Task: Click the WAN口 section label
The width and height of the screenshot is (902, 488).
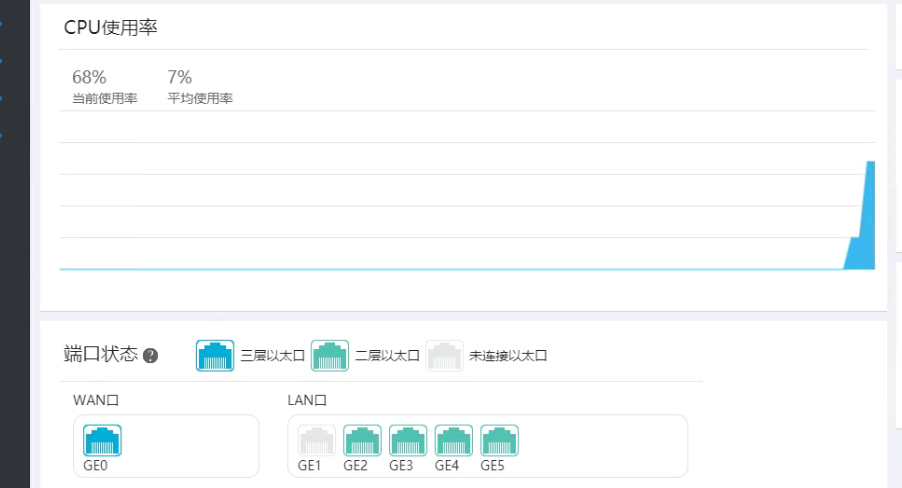Action: click(96, 400)
